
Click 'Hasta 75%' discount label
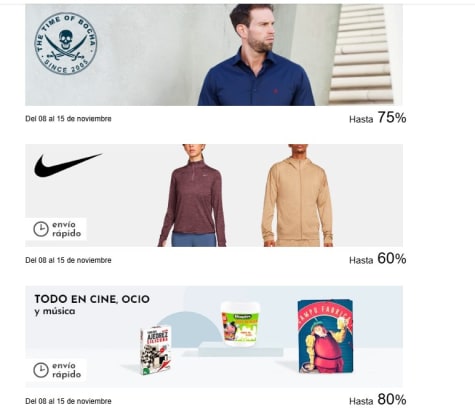click(378, 118)
